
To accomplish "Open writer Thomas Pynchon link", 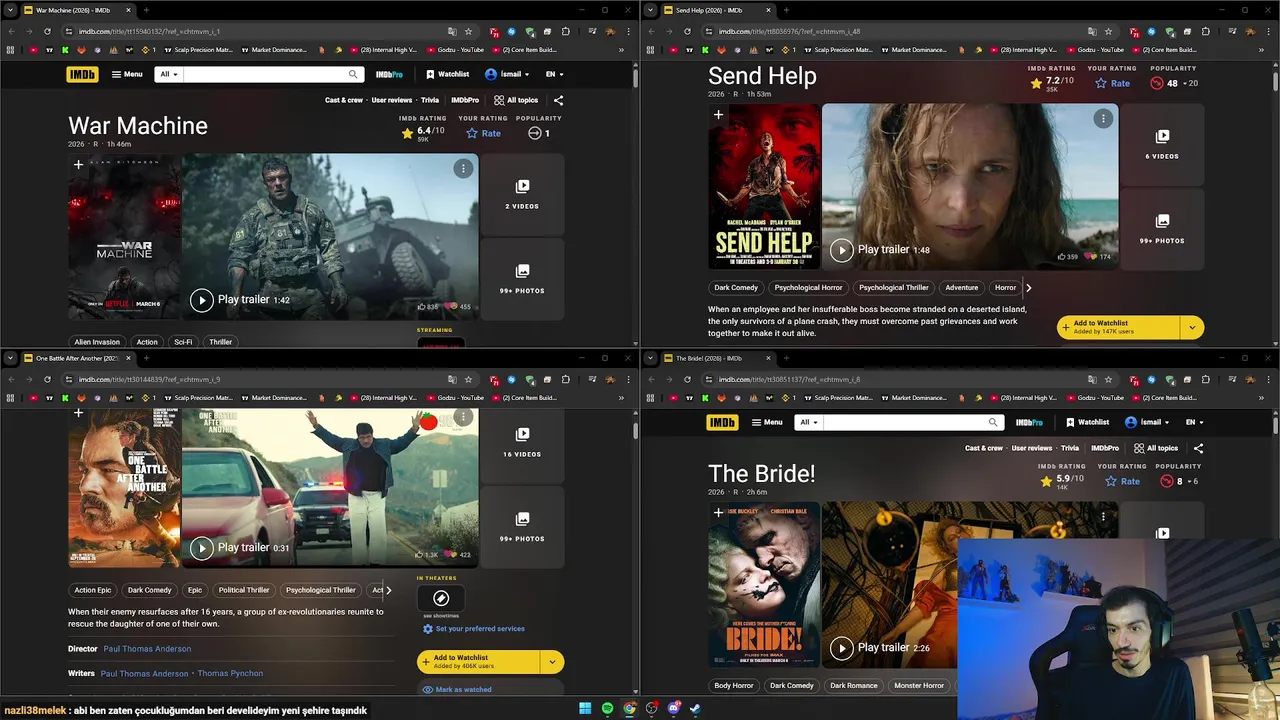I will click(x=230, y=674).
